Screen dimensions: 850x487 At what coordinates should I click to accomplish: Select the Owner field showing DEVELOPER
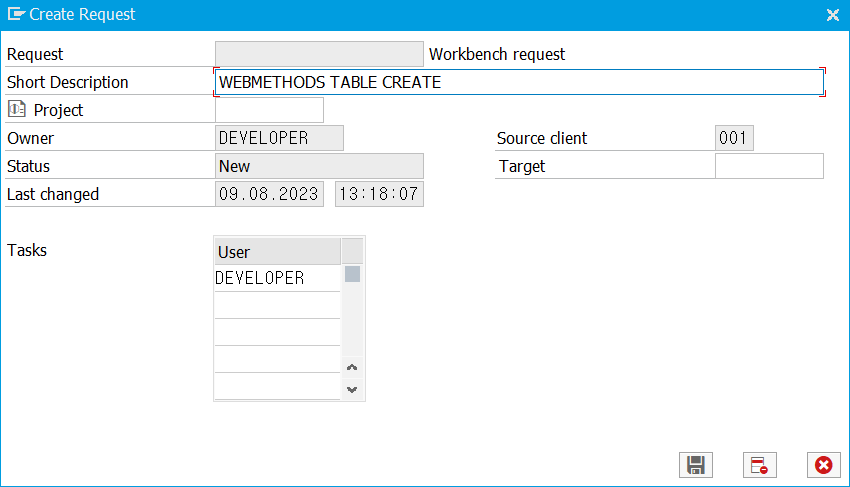tap(279, 138)
